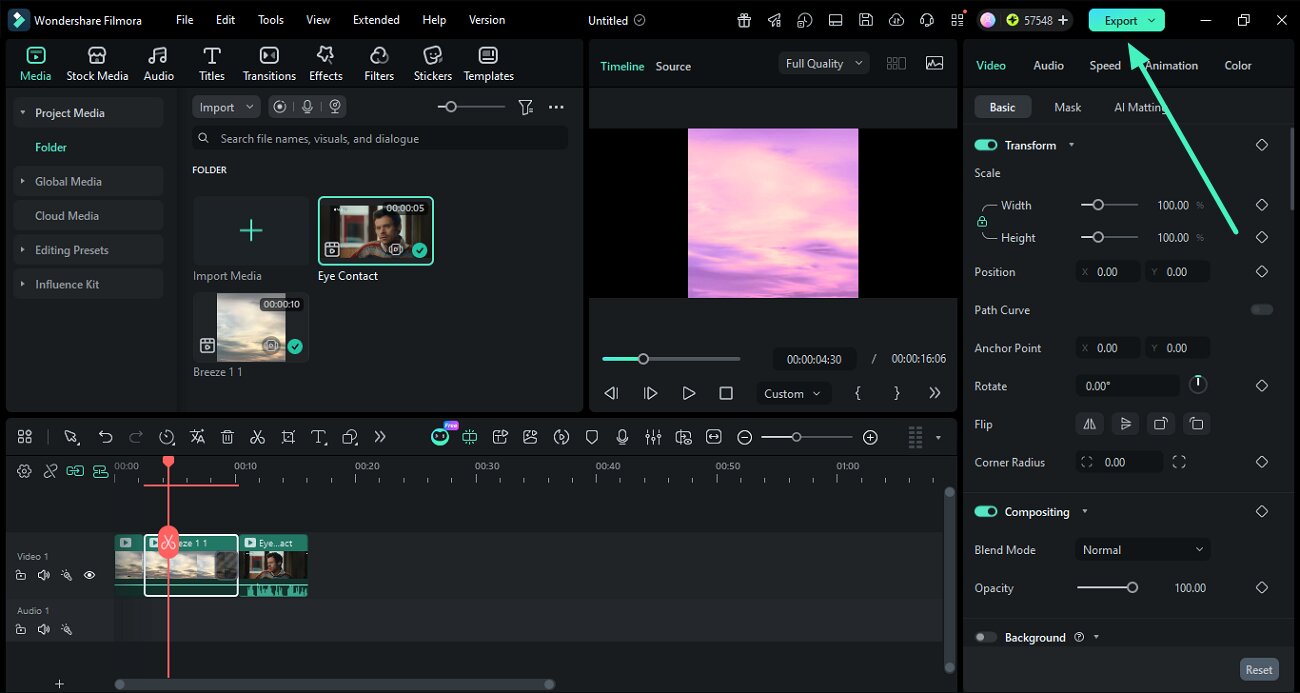Click the Play button under preview
Image resolution: width=1300 pixels, height=693 pixels.
pyautogui.click(x=688, y=393)
